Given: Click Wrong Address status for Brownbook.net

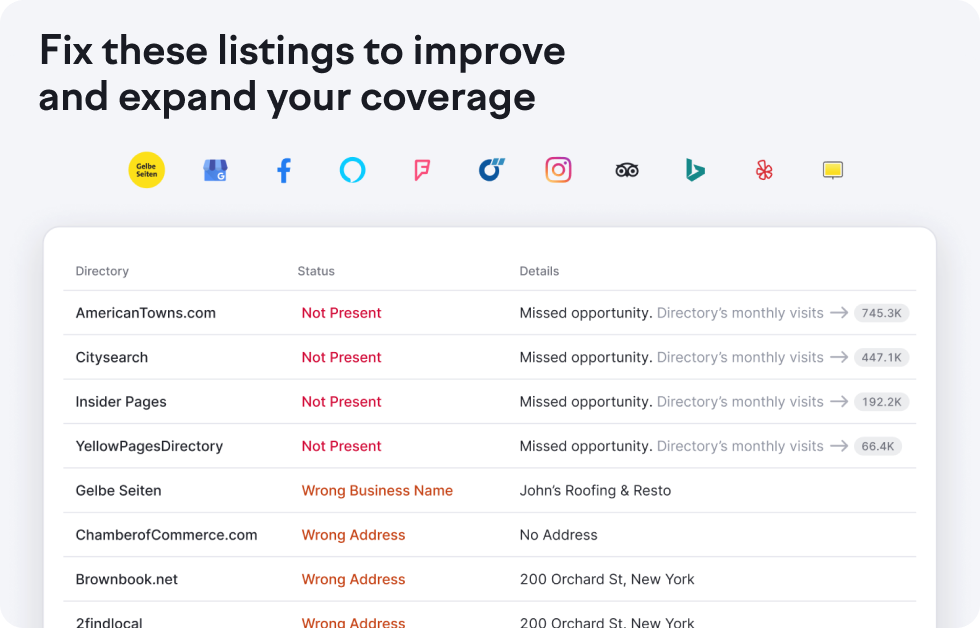Looking at the screenshot, I should (x=353, y=579).
